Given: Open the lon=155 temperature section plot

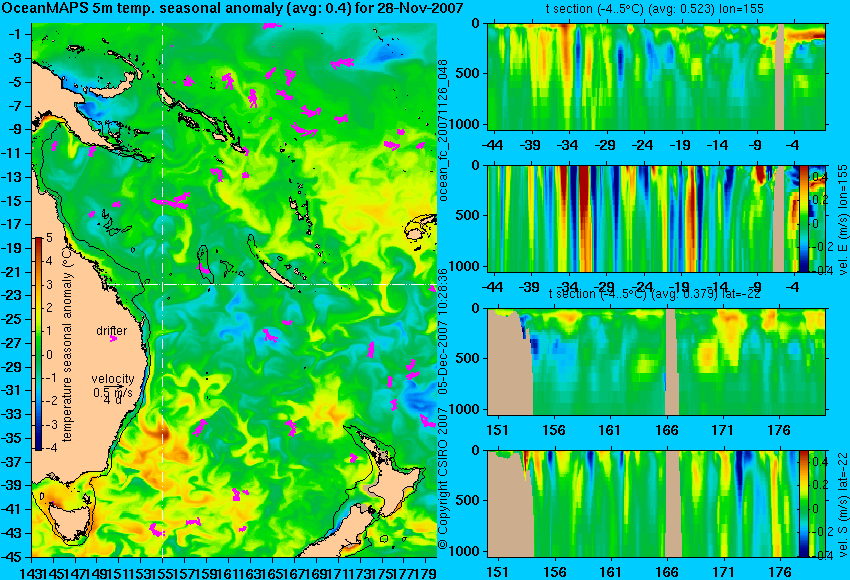Looking at the screenshot, I should (656, 76).
